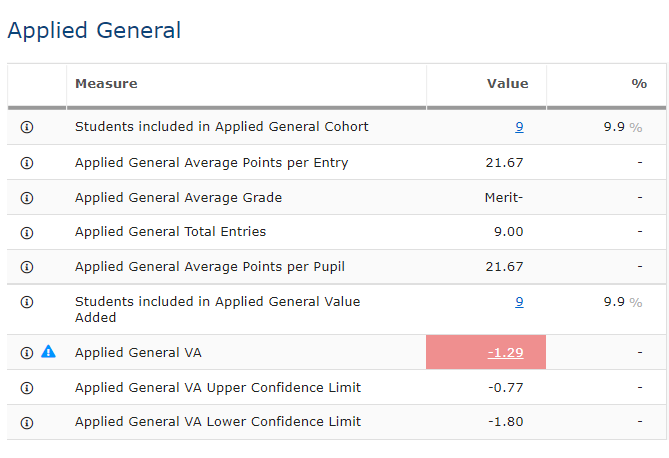Click the Applied General section heading

tap(94, 31)
